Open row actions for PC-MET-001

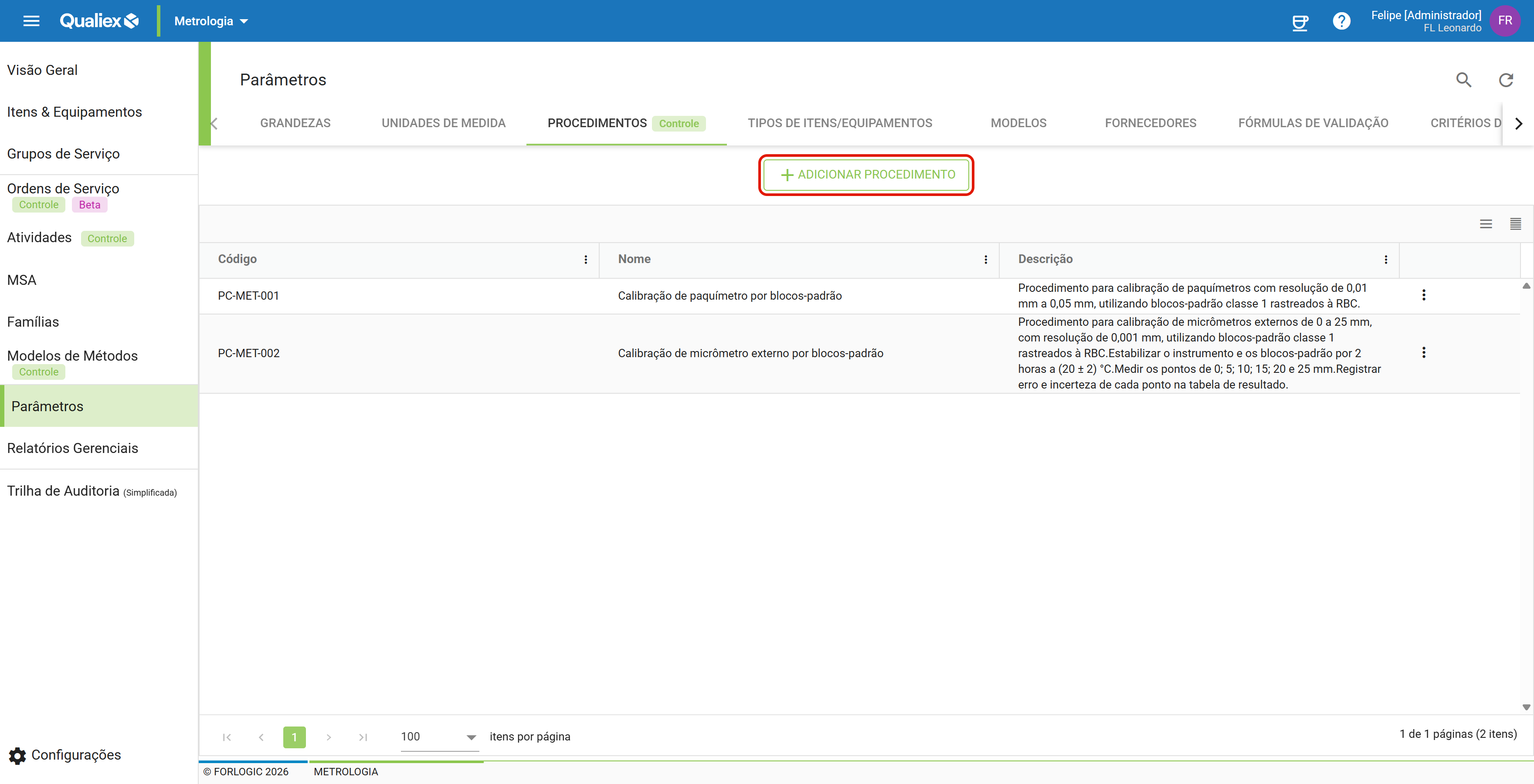[1423, 295]
